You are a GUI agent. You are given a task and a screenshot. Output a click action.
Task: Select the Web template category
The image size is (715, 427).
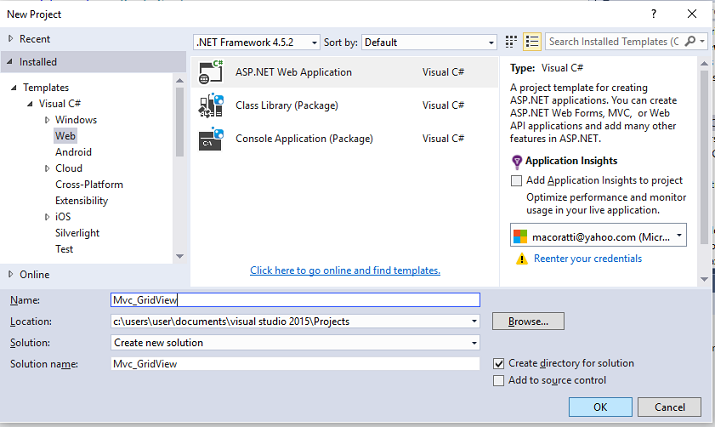(65, 136)
